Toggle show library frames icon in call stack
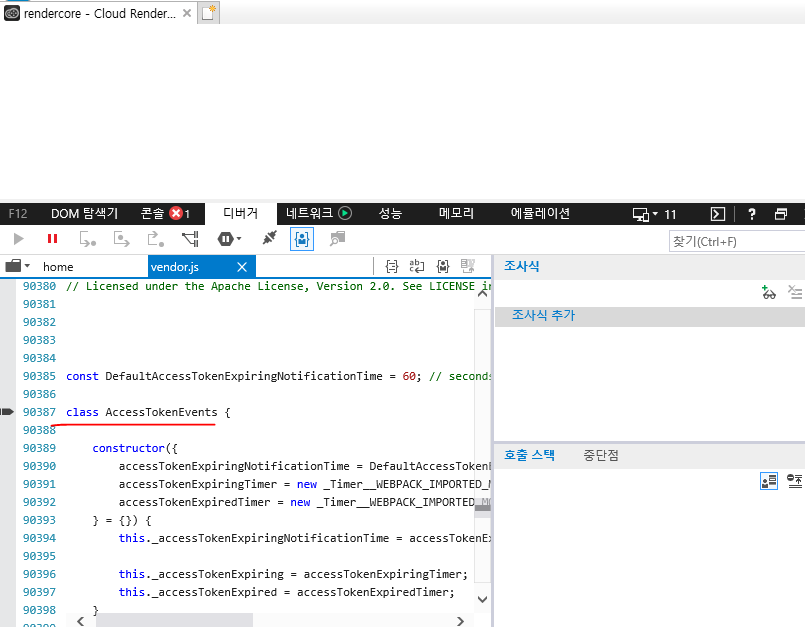The width and height of the screenshot is (805, 627). pos(769,481)
